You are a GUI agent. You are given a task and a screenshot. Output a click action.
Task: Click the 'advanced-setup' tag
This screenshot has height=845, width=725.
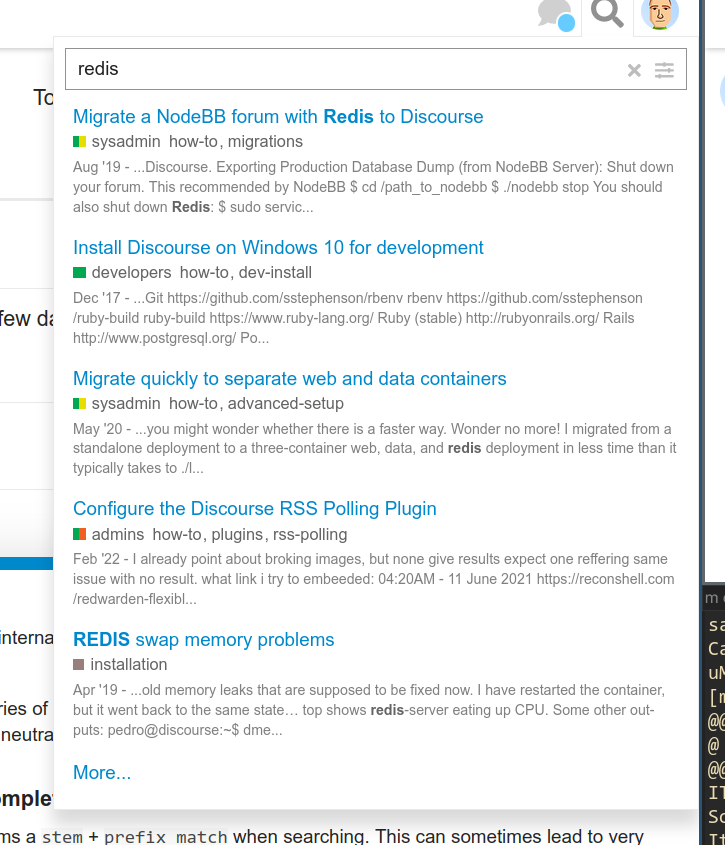click(286, 404)
